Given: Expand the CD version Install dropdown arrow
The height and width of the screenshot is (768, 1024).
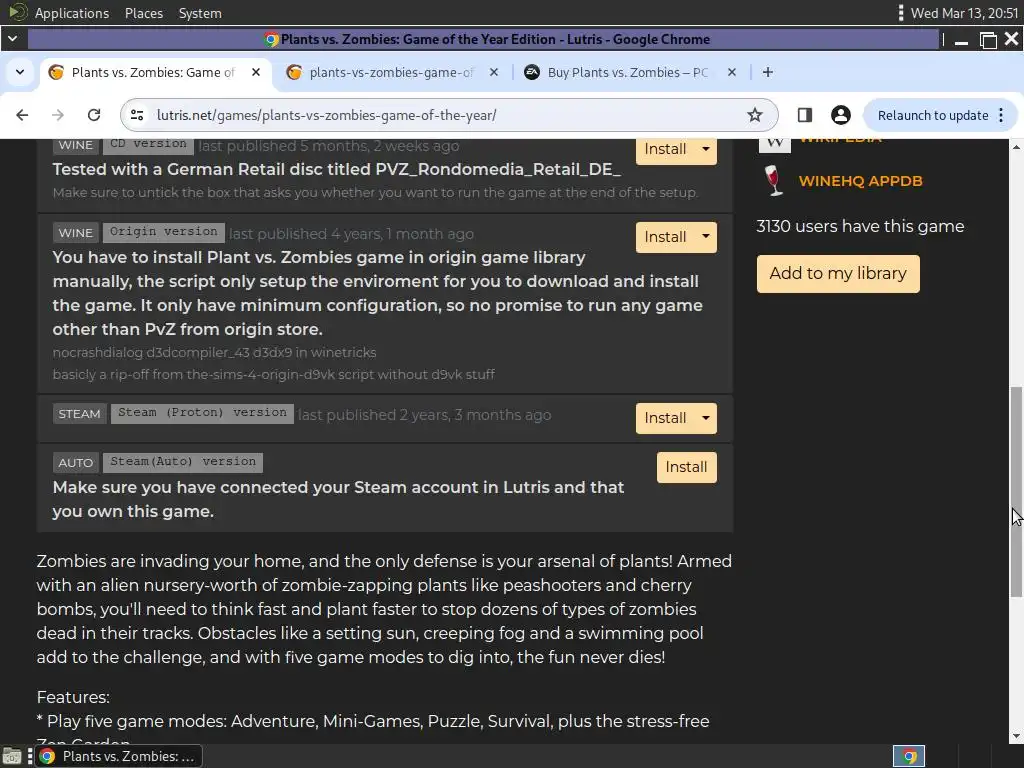Looking at the screenshot, I should 705,149.
